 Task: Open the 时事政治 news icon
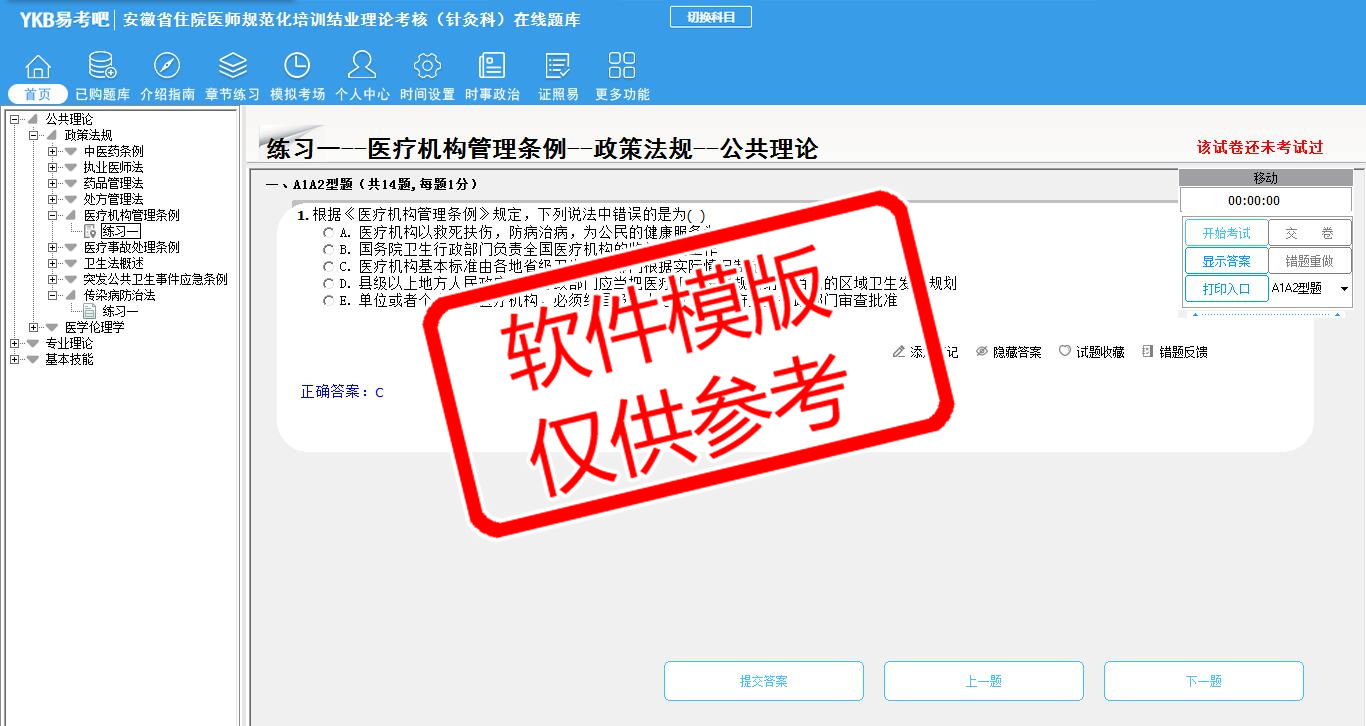[492, 67]
